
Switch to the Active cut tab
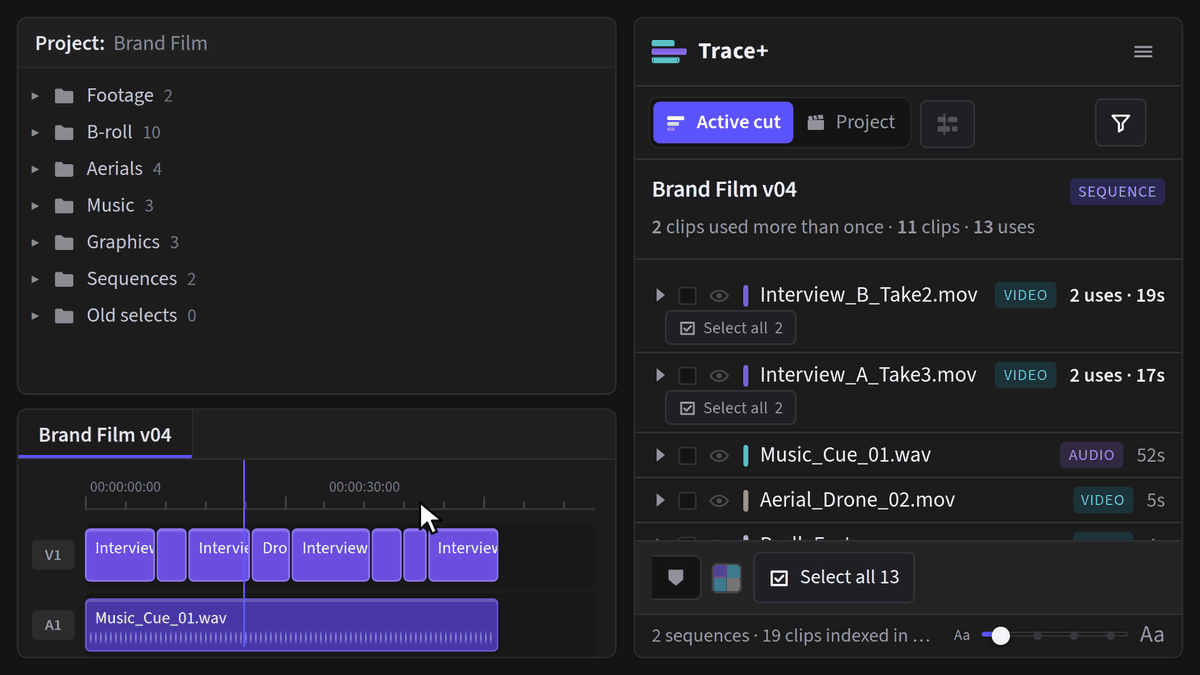click(723, 122)
